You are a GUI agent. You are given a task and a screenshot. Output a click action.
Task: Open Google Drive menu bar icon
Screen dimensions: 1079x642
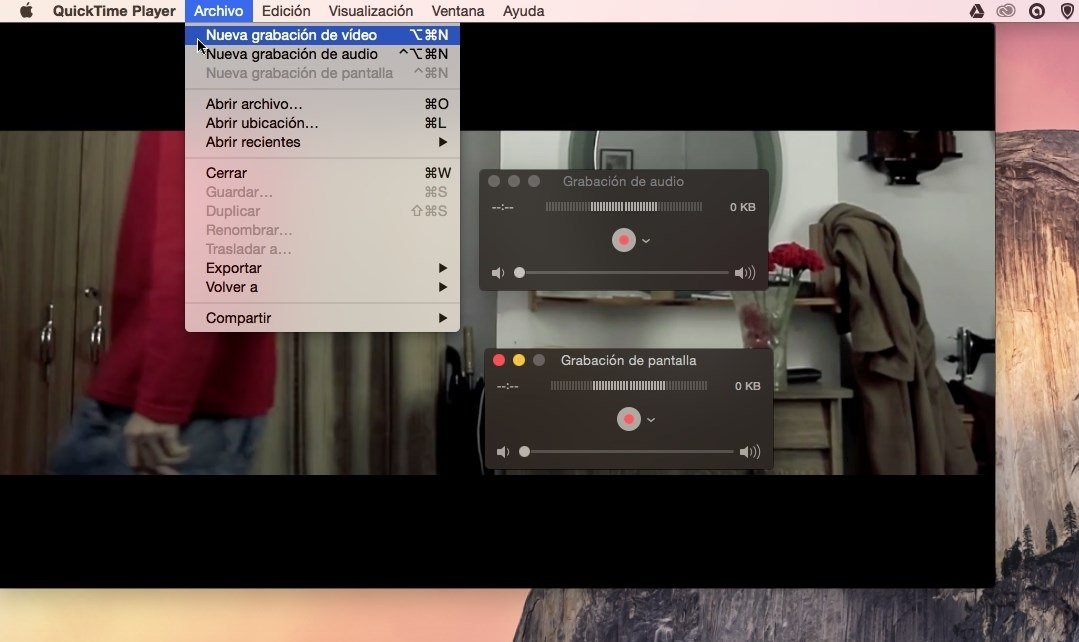976,11
